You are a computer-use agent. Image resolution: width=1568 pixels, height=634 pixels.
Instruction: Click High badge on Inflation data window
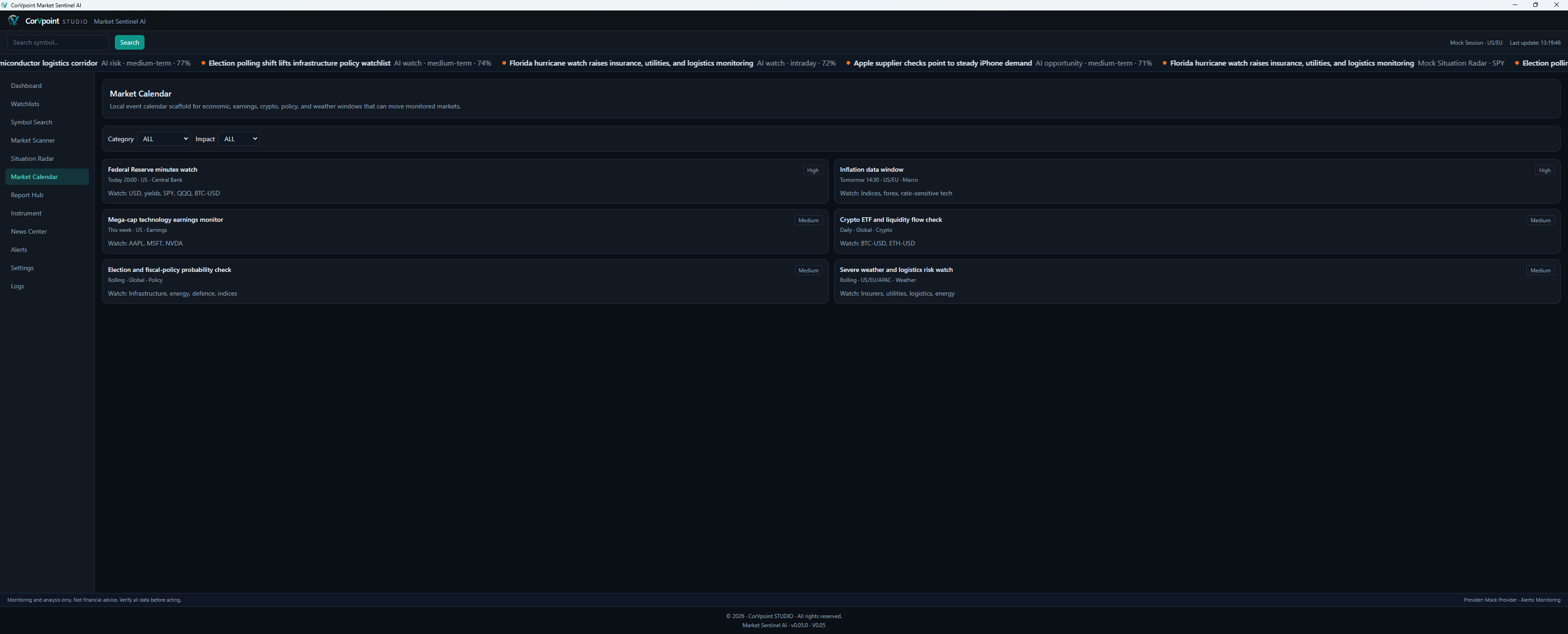[x=1544, y=170]
